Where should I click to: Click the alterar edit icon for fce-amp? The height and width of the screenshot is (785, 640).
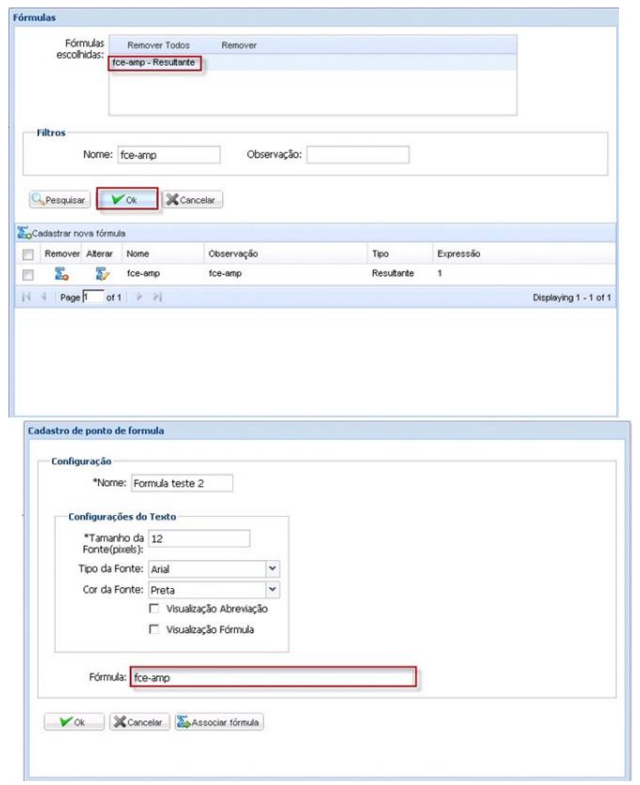[x=101, y=273]
